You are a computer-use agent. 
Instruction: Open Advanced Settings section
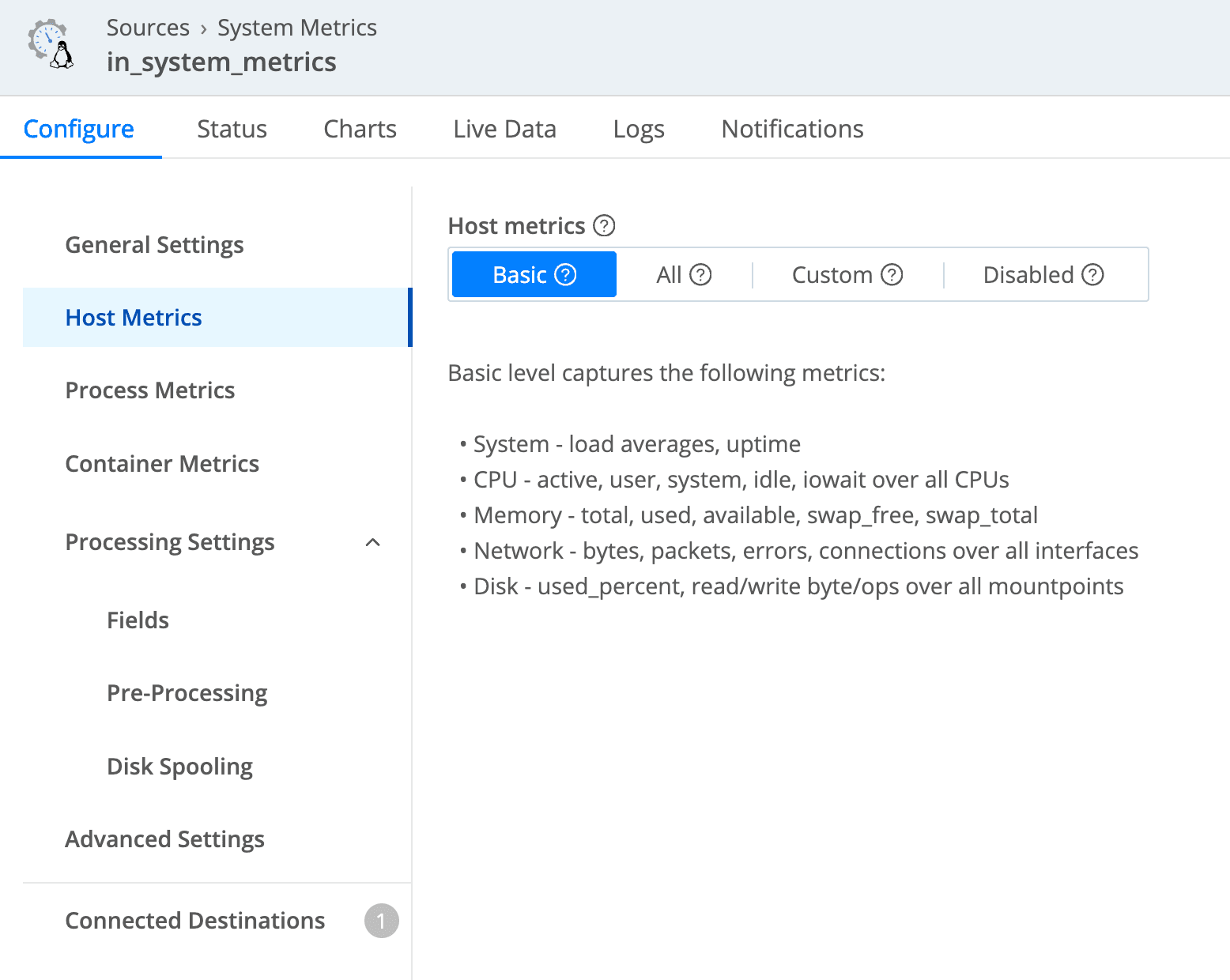coord(164,839)
